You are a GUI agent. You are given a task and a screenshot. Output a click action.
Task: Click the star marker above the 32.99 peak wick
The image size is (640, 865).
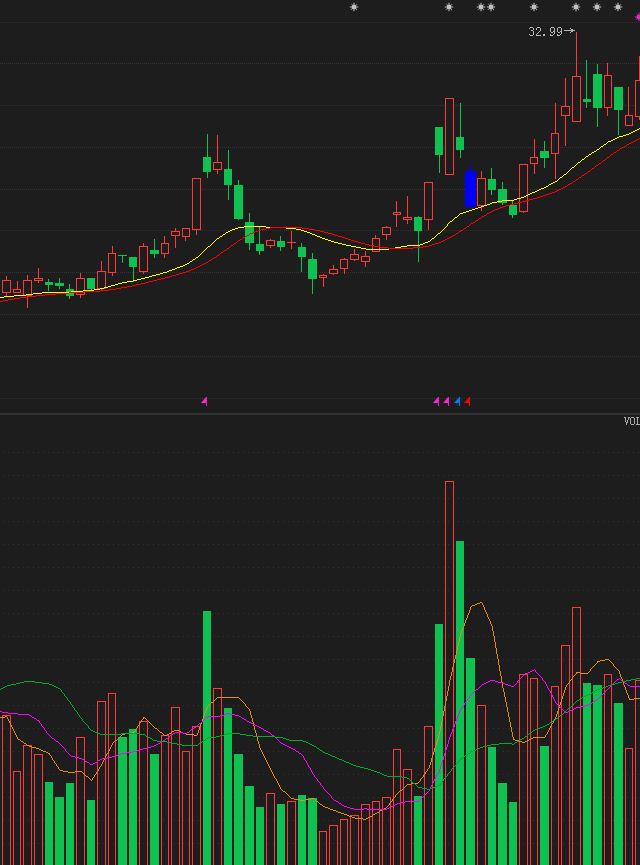(576, 7)
